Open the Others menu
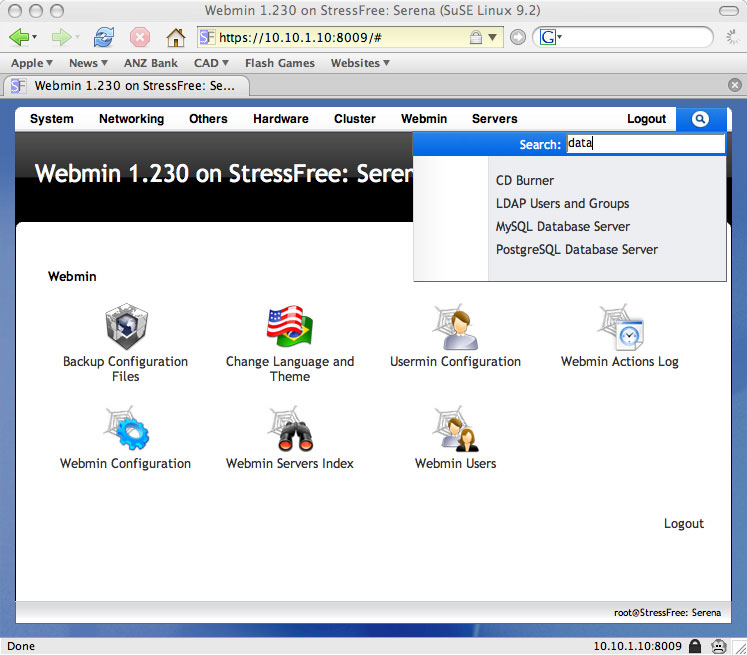Screen dimensions: 747x655 (x=208, y=119)
